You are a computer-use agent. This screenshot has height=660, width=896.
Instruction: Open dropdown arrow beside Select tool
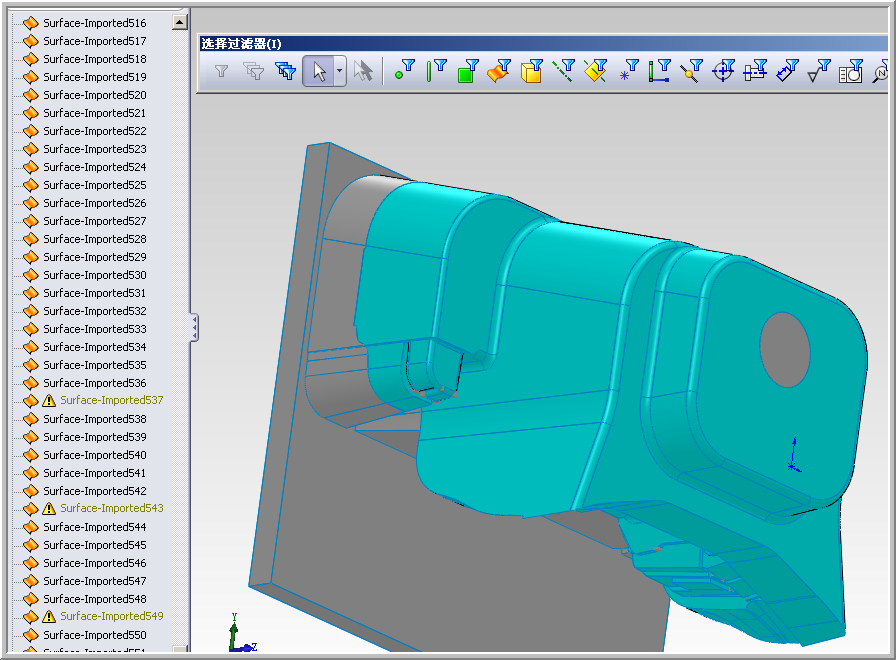pos(339,71)
